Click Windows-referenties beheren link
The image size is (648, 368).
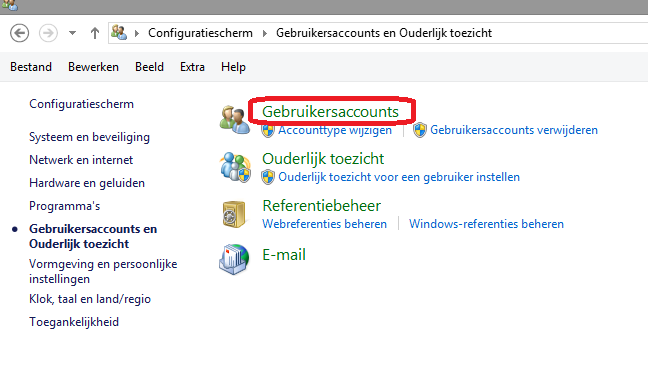point(486,224)
